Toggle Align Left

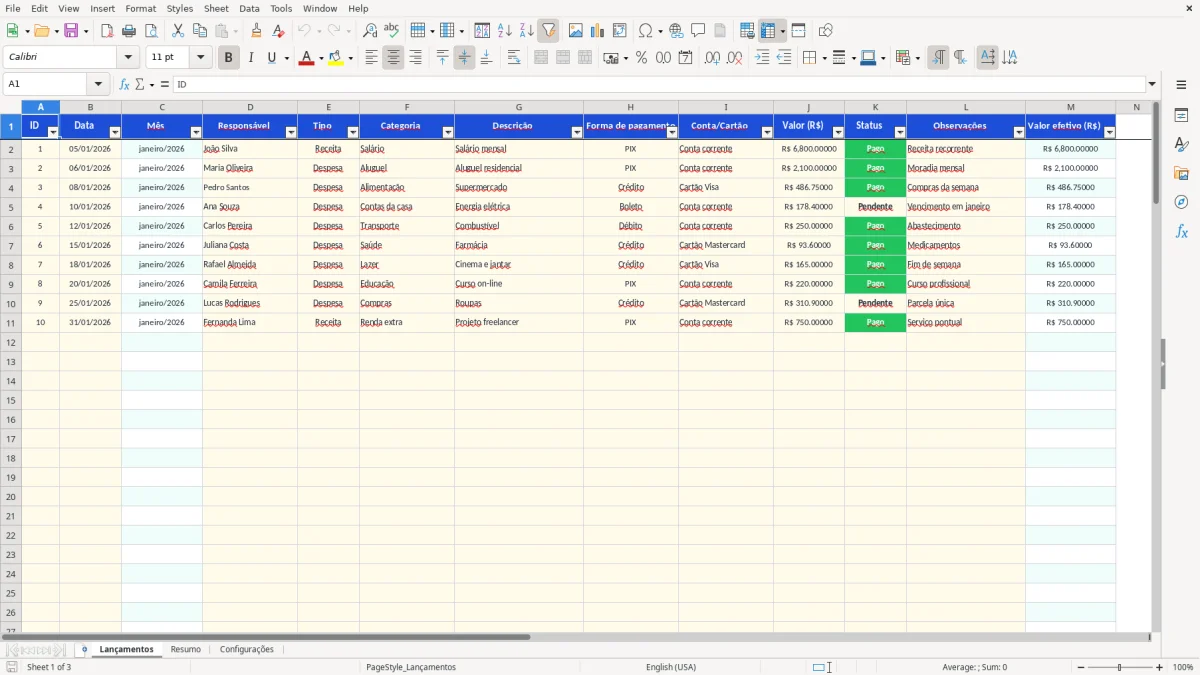(371, 58)
